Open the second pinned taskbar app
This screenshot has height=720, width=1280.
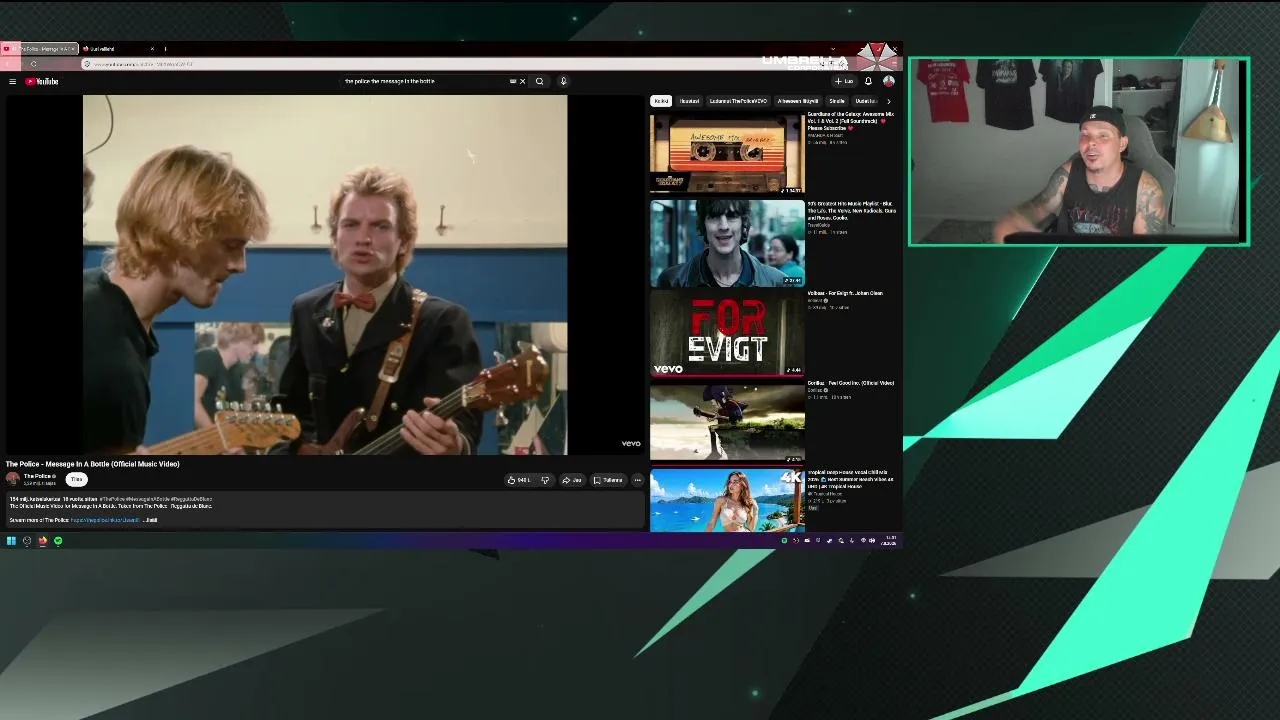click(27, 541)
